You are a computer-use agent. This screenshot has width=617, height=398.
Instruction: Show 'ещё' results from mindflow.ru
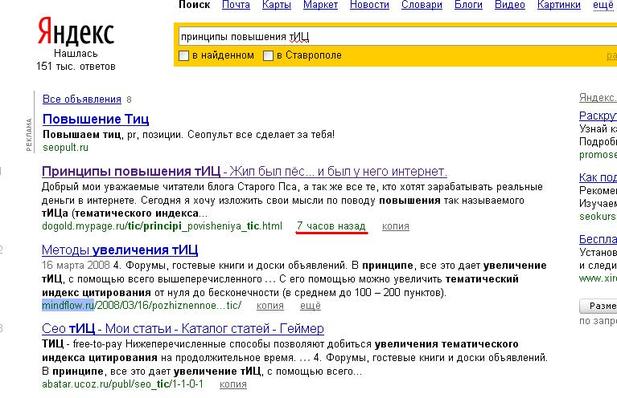point(310,306)
